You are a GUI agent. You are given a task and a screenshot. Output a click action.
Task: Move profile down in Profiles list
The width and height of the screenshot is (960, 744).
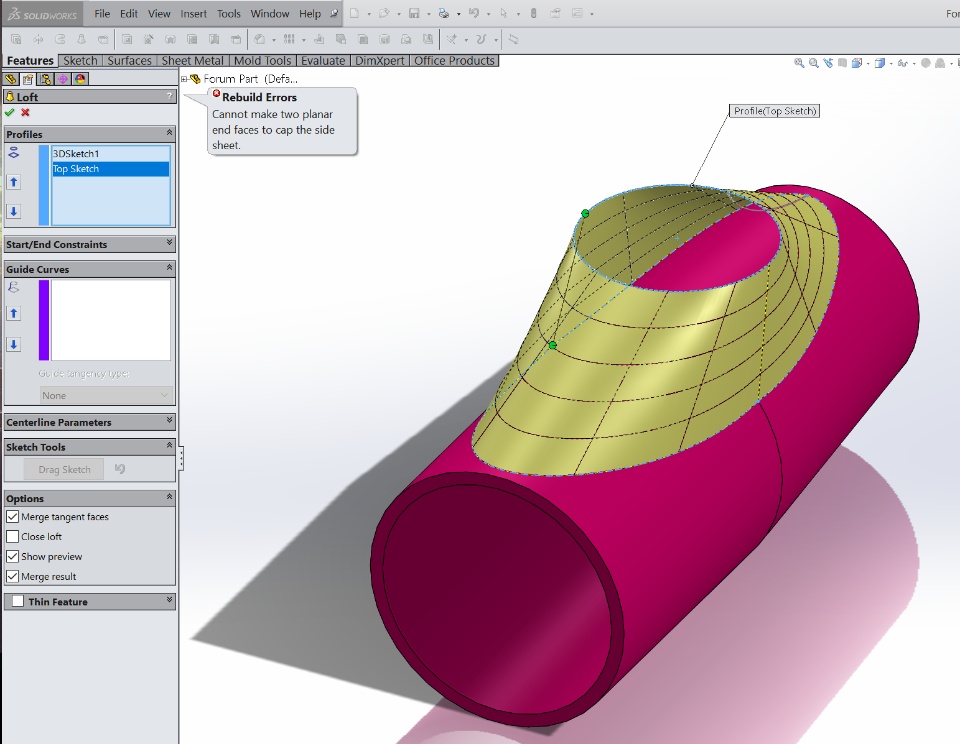click(14, 211)
